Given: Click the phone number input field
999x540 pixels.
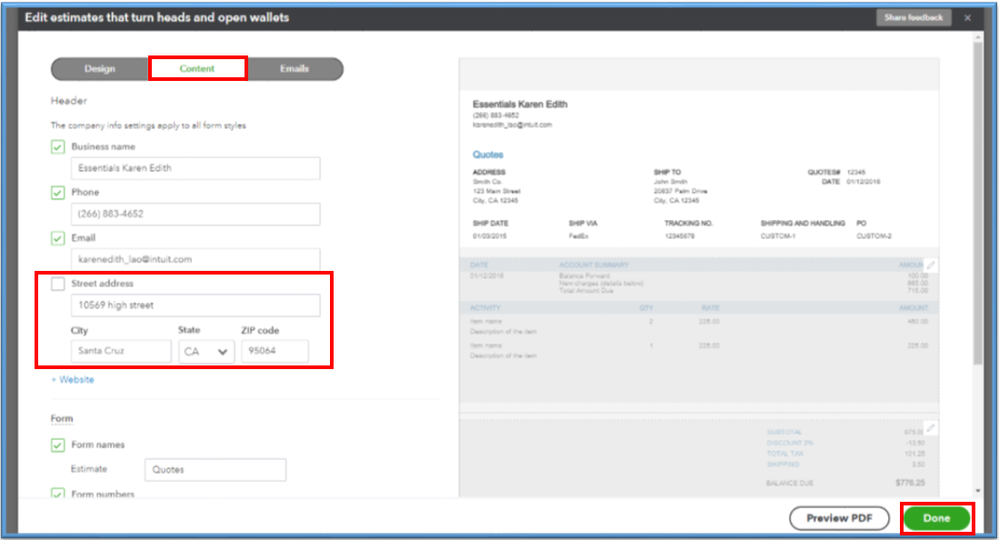Looking at the screenshot, I should click(x=196, y=214).
